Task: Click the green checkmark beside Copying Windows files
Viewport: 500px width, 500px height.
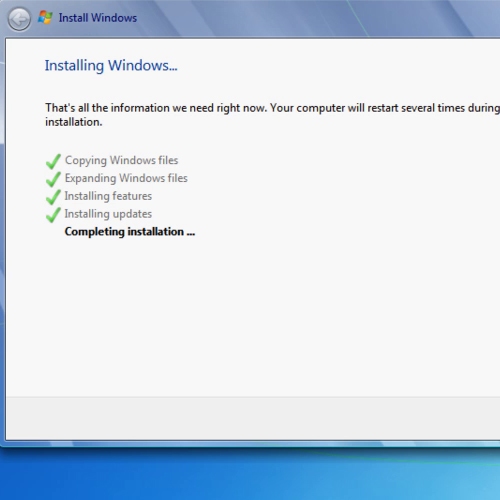Action: [x=53, y=161]
